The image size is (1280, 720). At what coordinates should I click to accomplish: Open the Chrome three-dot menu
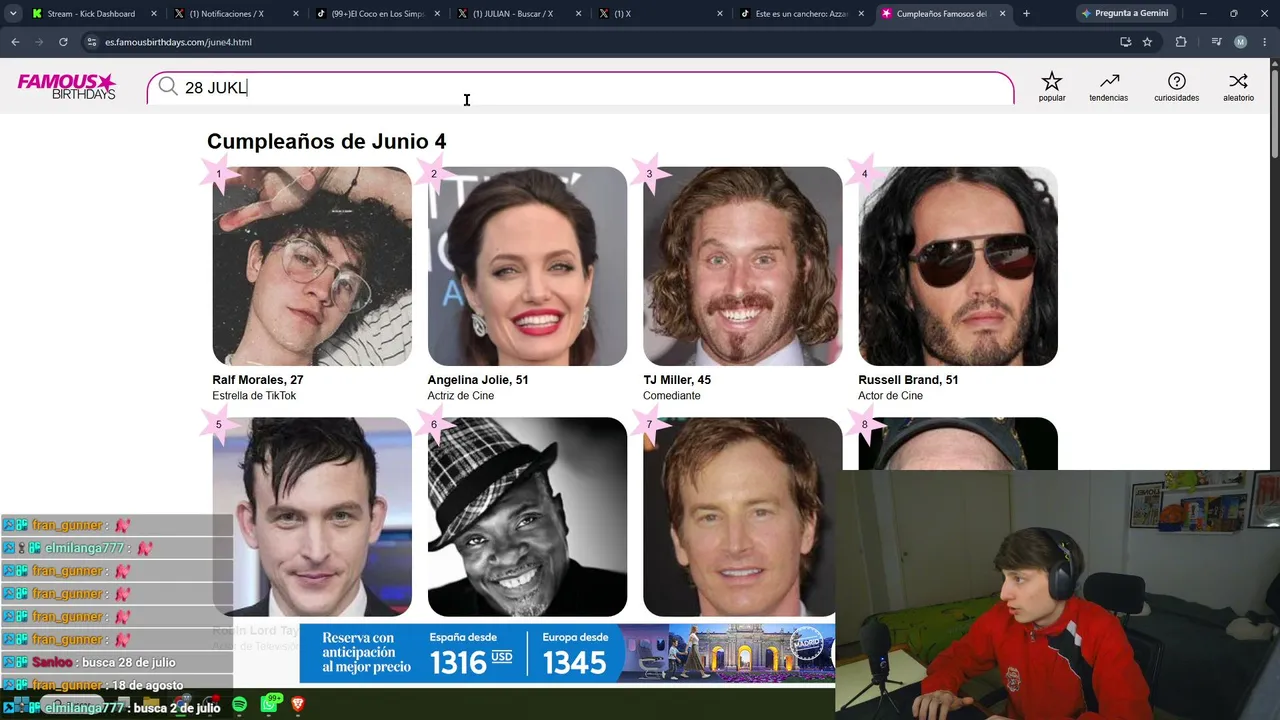(x=1265, y=42)
